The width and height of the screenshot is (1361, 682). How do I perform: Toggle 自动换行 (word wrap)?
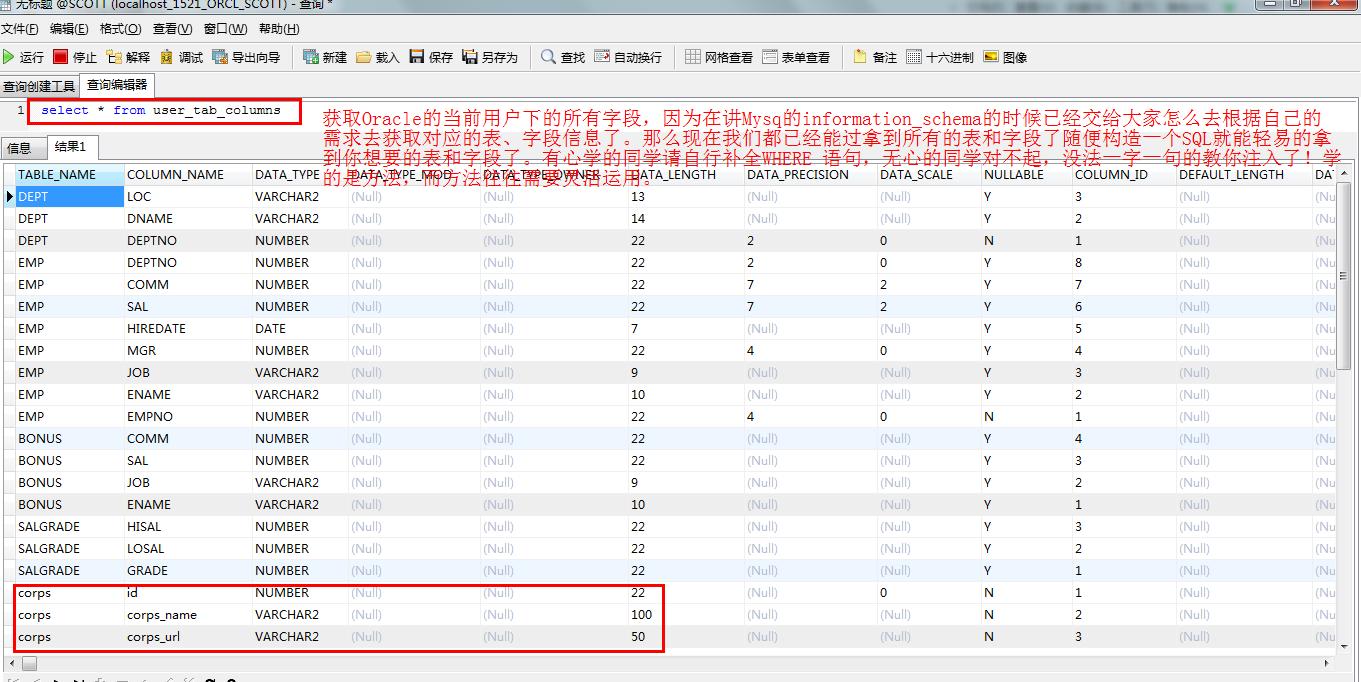pyautogui.click(x=628, y=57)
